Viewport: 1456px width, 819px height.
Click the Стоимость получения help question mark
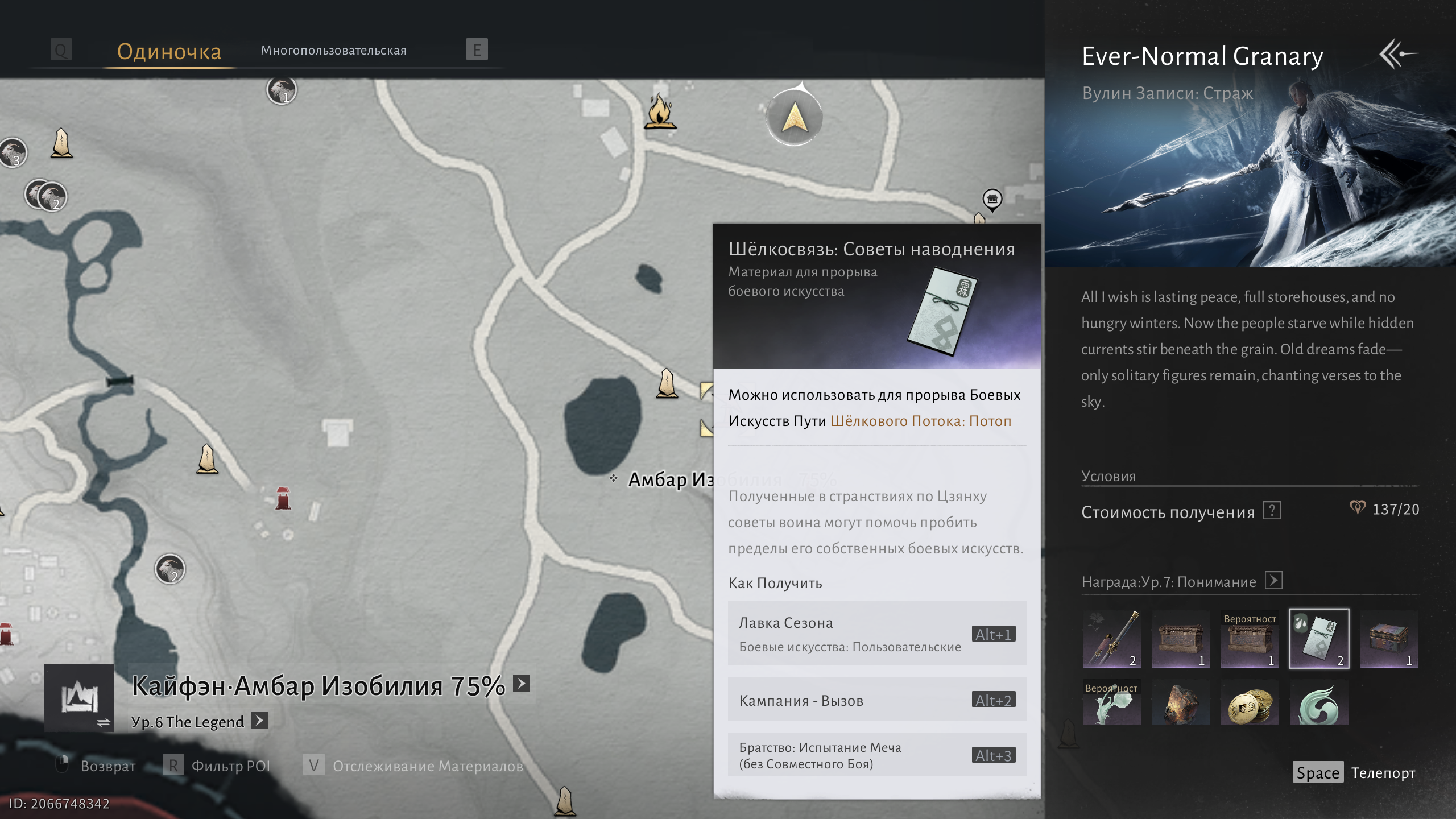point(1272,510)
